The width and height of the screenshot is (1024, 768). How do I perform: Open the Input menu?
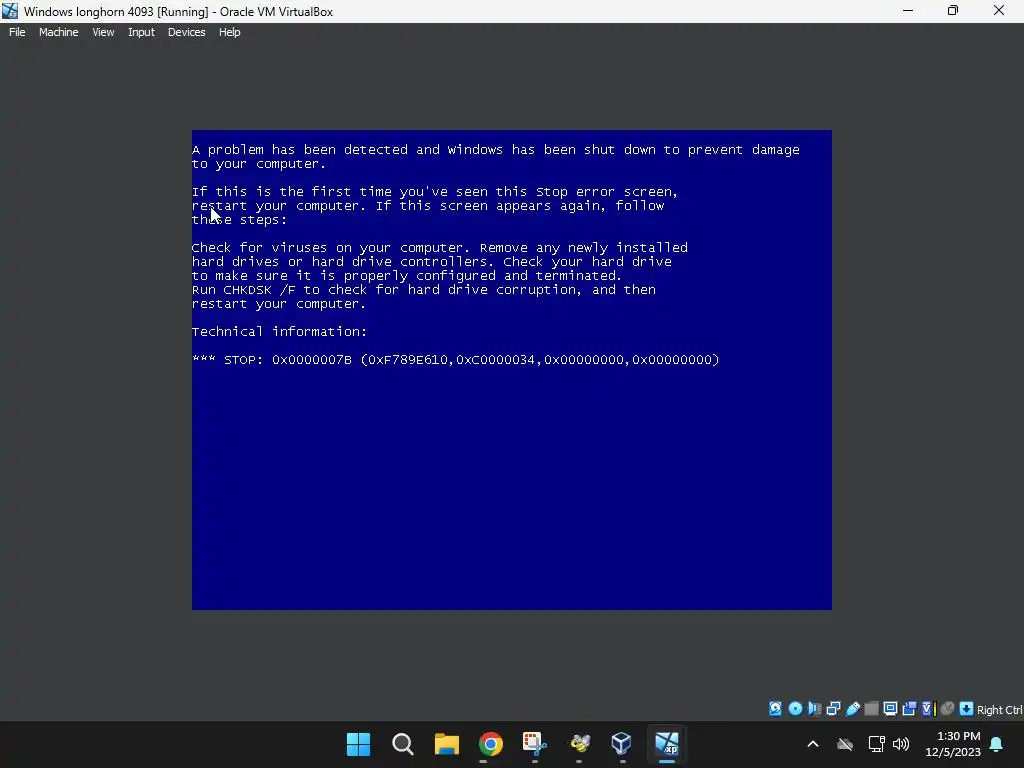[x=141, y=32]
